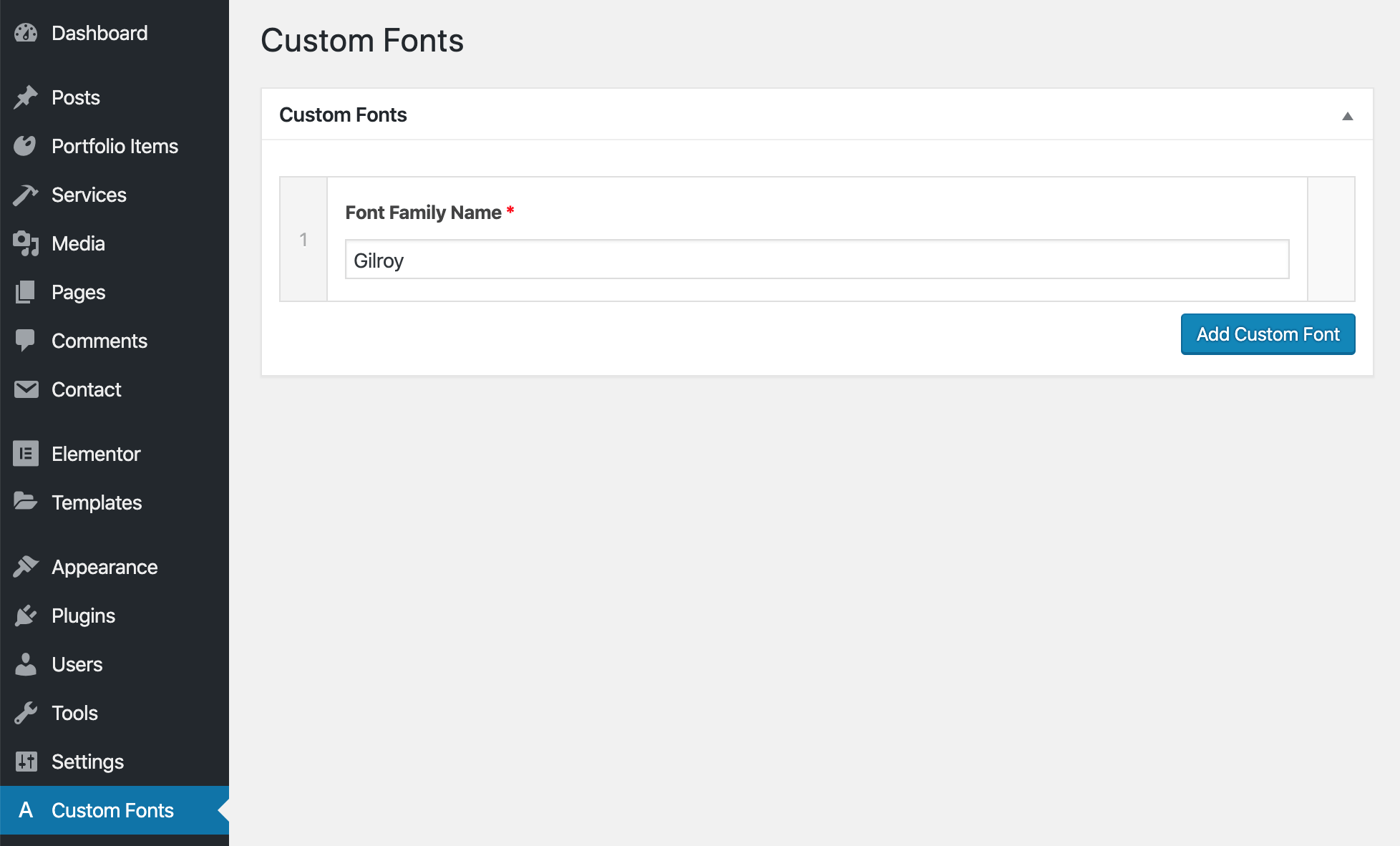
Task: Go to the Templates menu item
Action: pyautogui.click(x=97, y=502)
